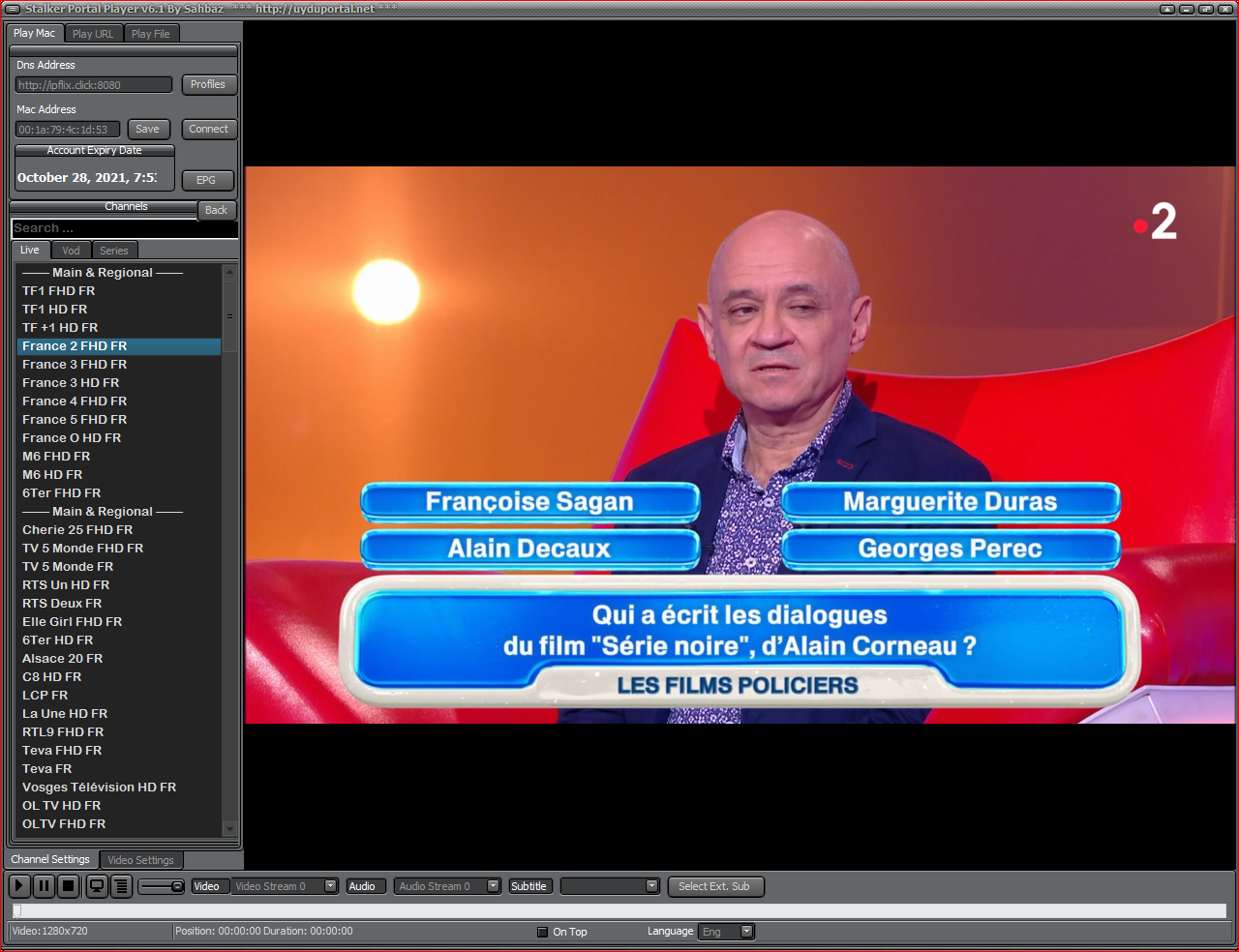This screenshot has height=952, width=1239.
Task: Adjust the volume slider knob
Action: click(x=177, y=886)
